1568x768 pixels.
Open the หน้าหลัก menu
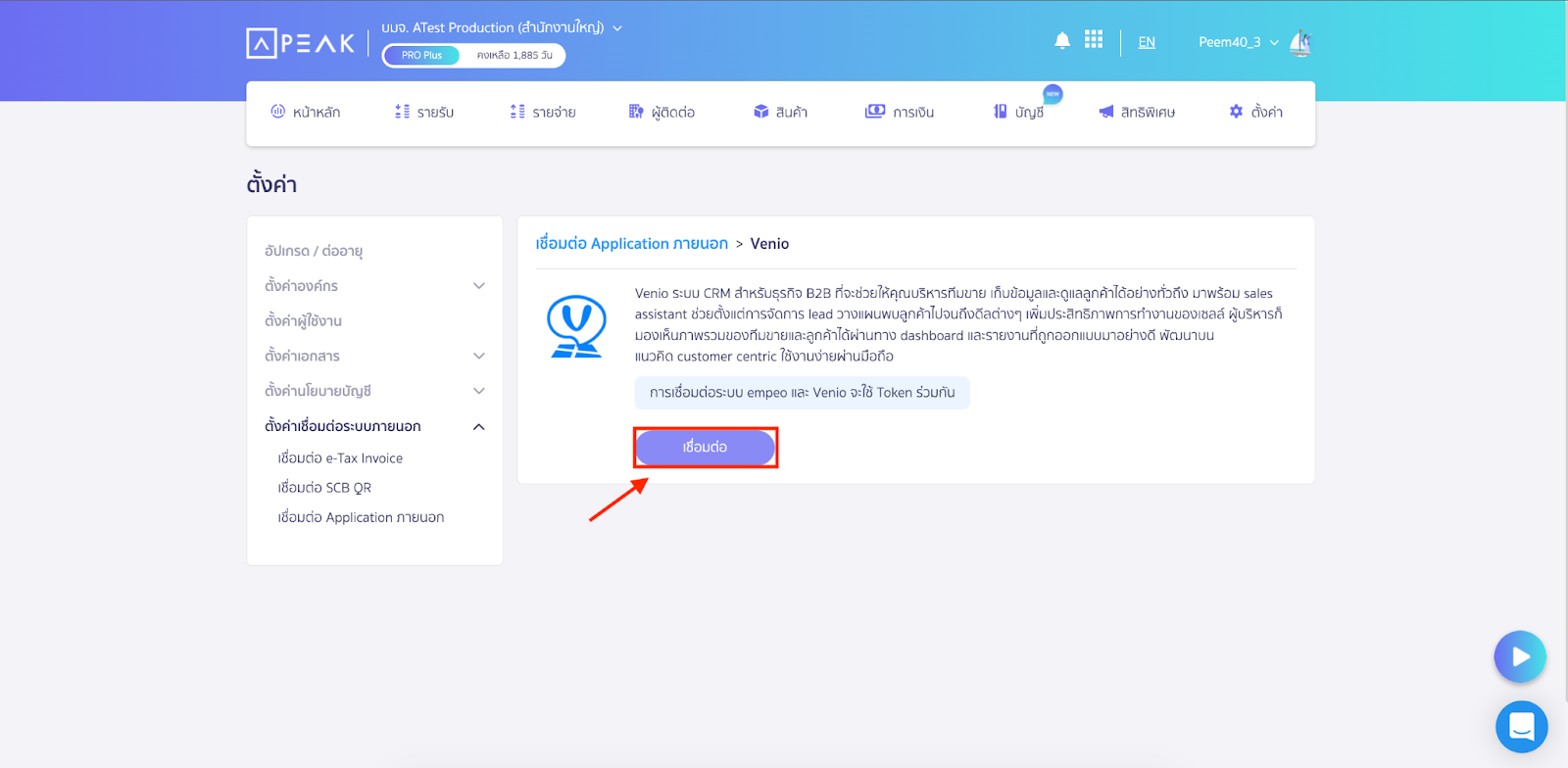click(306, 113)
